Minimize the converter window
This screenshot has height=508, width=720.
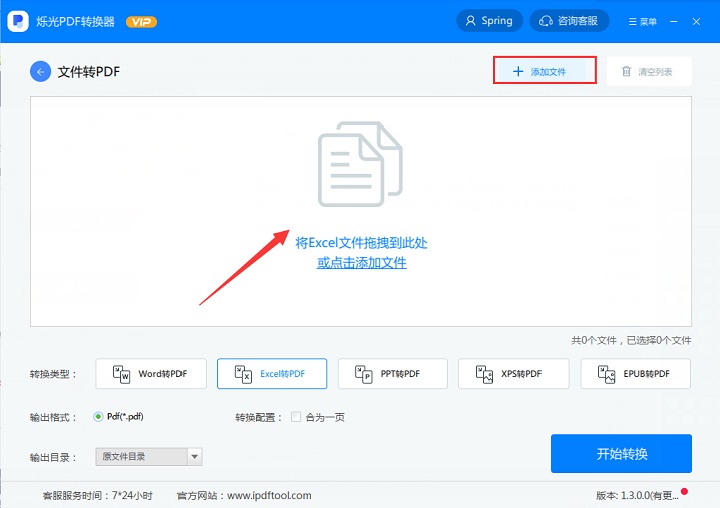tap(674, 22)
